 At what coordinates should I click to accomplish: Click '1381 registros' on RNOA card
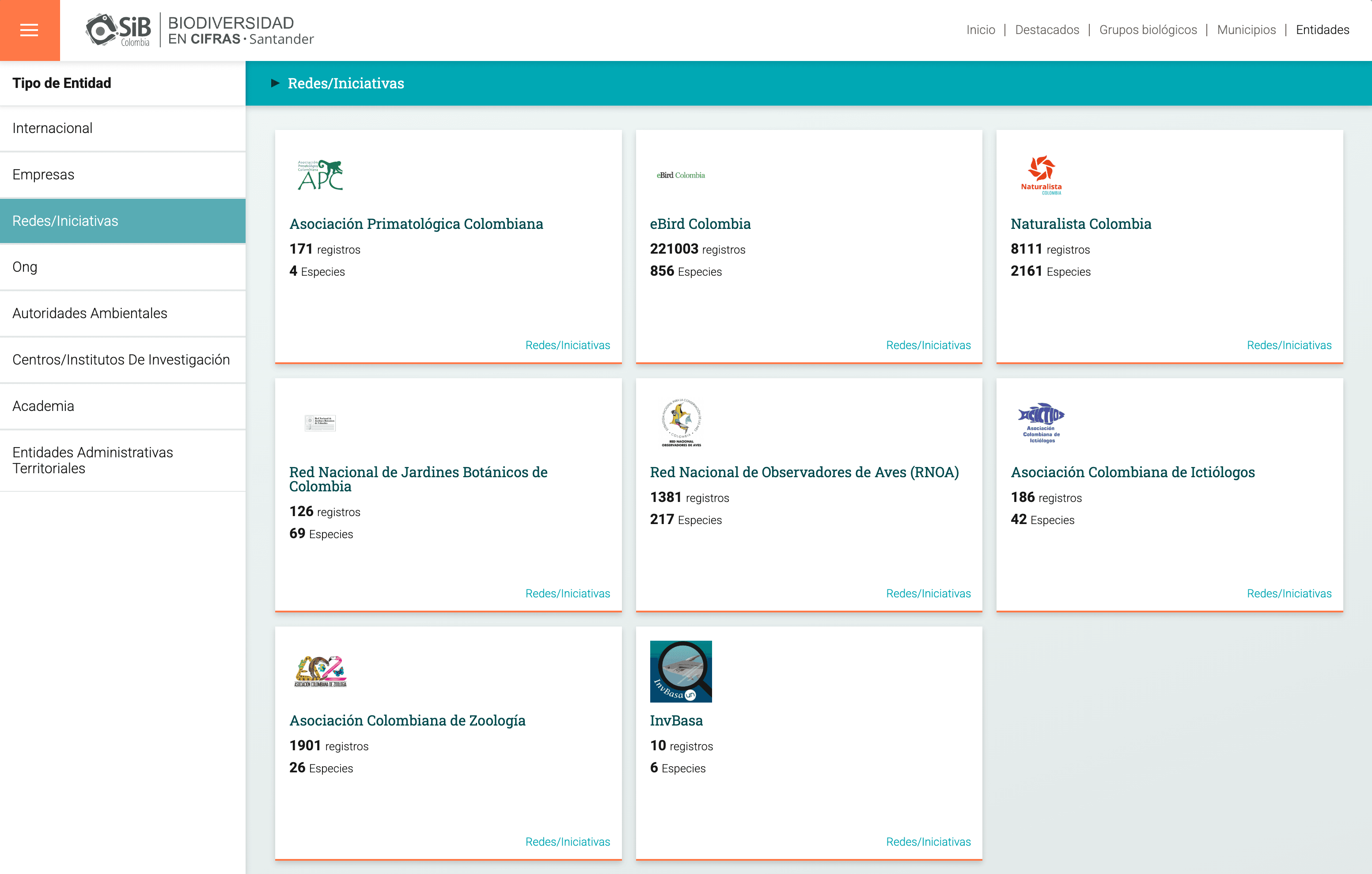tap(690, 498)
